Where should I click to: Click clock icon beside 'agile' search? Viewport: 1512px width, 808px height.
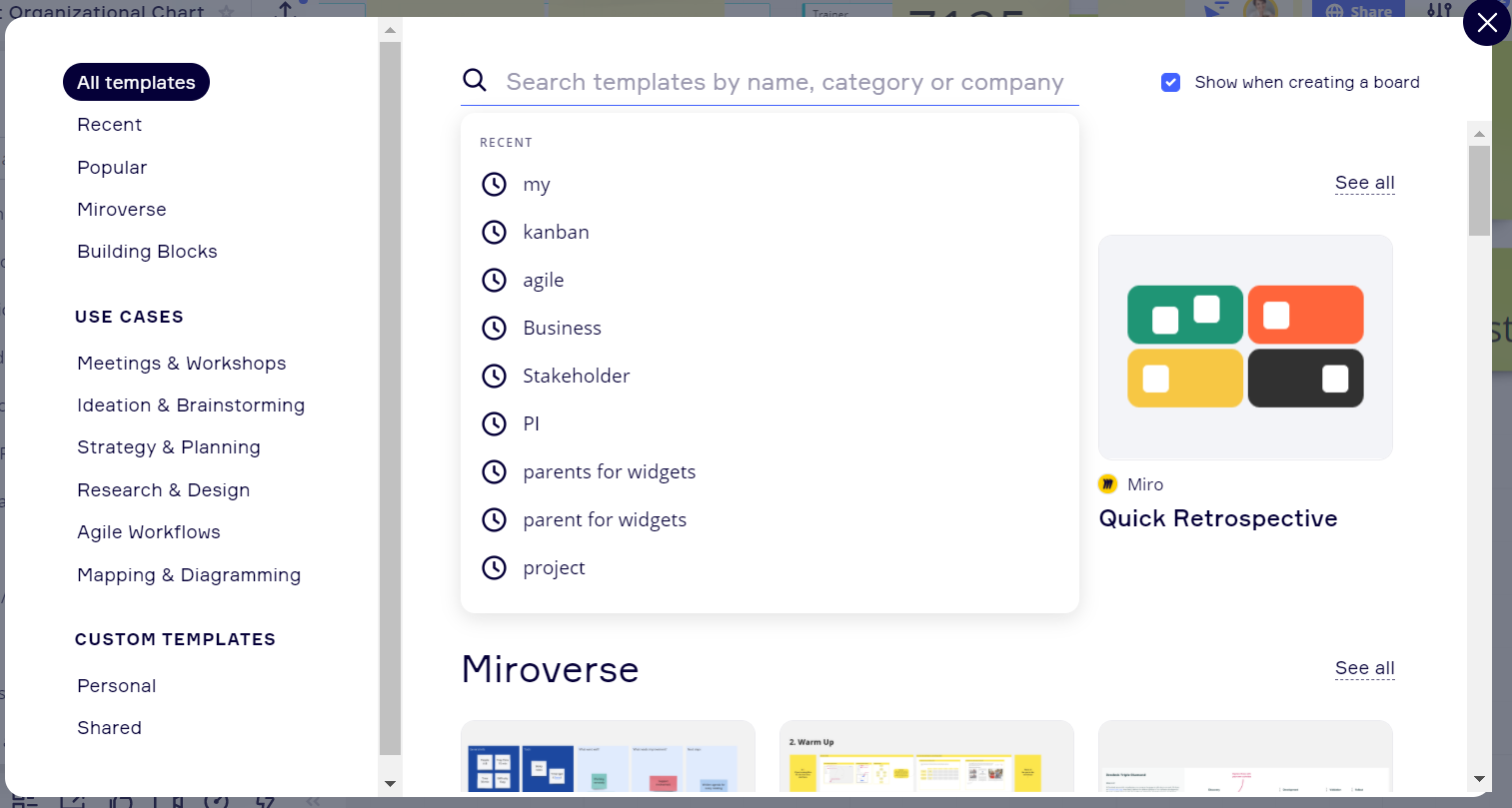tap(494, 281)
